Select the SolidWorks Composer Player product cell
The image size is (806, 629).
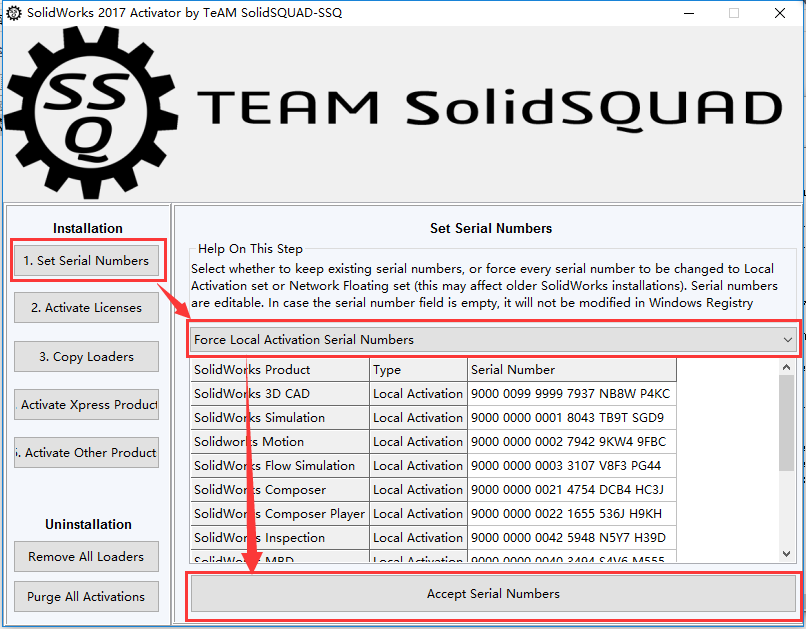click(280, 513)
